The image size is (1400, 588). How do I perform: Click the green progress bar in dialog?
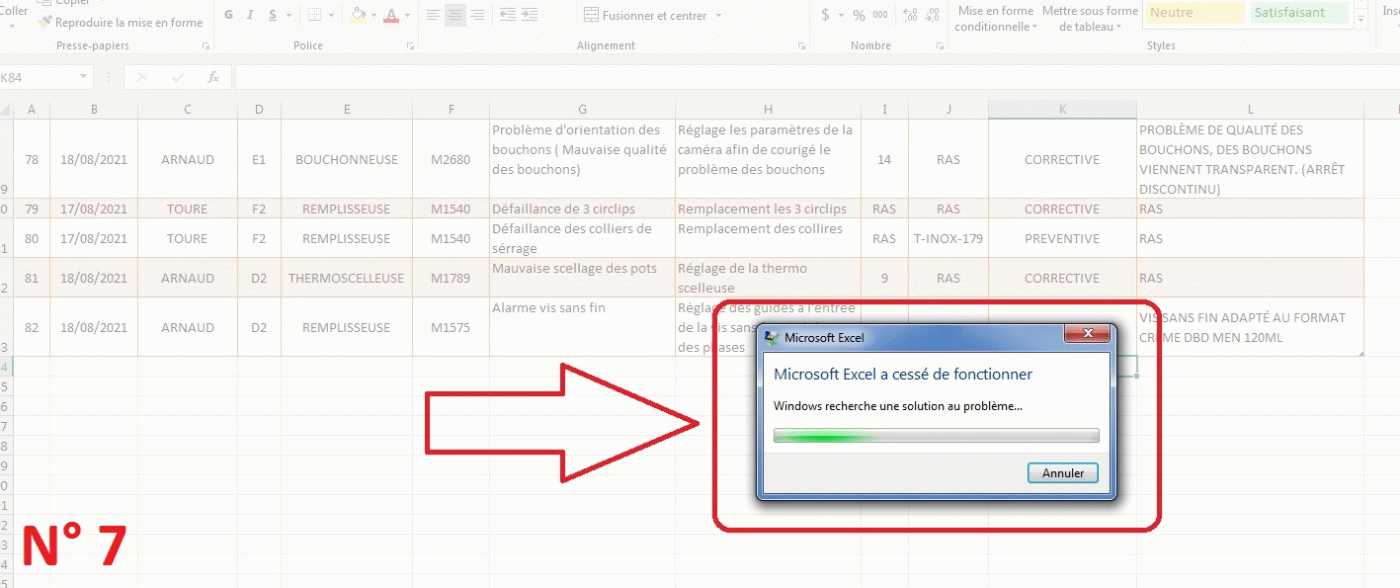[936, 435]
